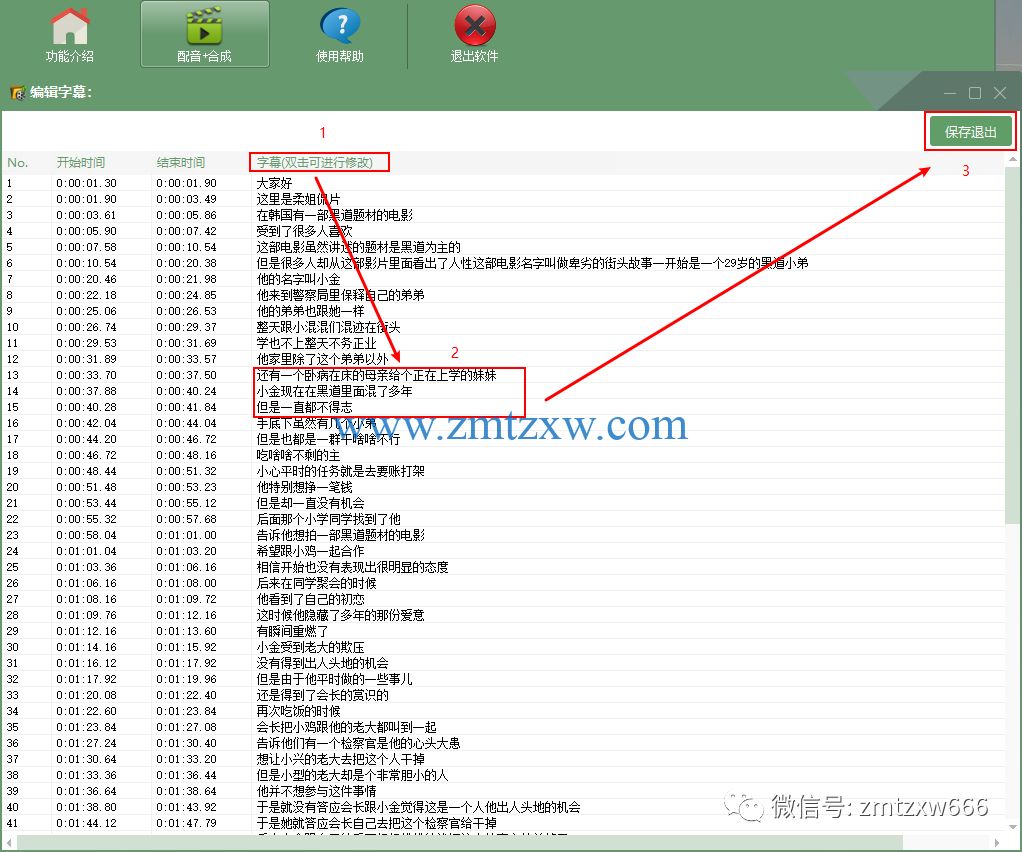The height and width of the screenshot is (852, 1022).
Task: Click end time 0:00:20.38
Action: (186, 263)
